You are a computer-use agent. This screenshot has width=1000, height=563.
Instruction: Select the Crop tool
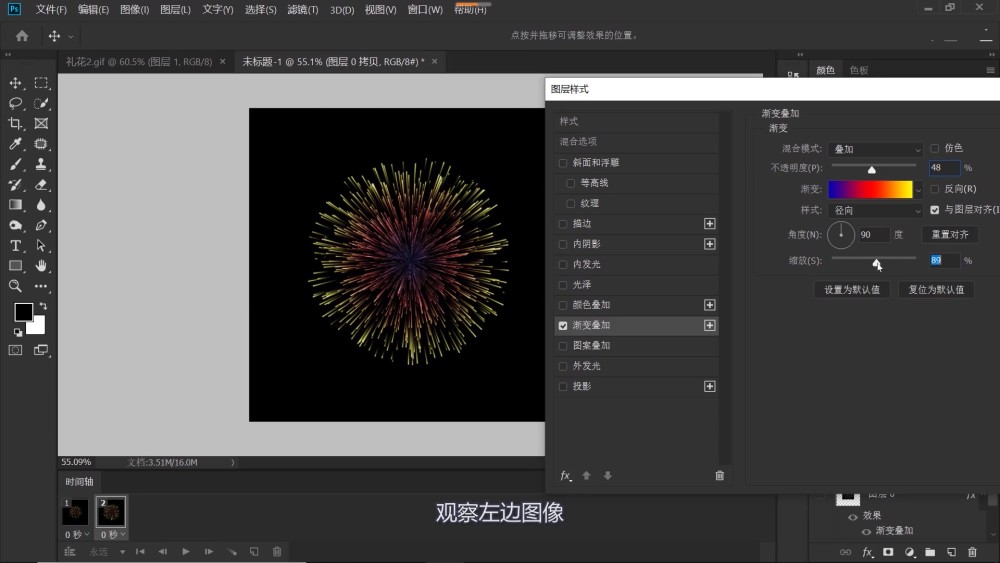pos(15,124)
